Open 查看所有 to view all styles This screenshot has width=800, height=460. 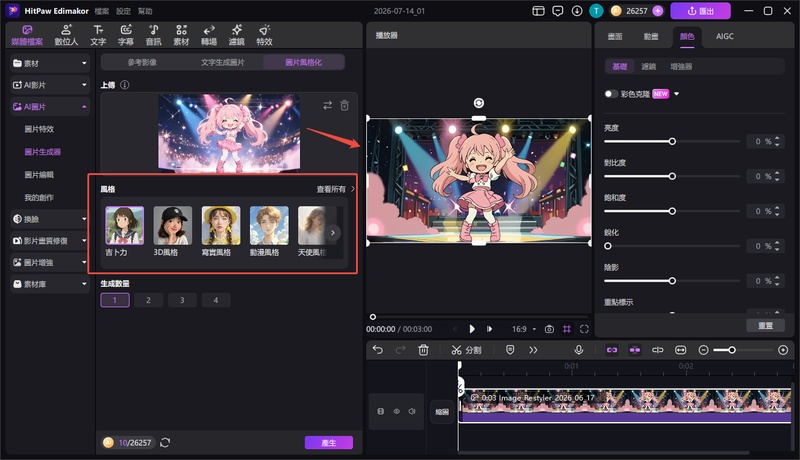335,189
